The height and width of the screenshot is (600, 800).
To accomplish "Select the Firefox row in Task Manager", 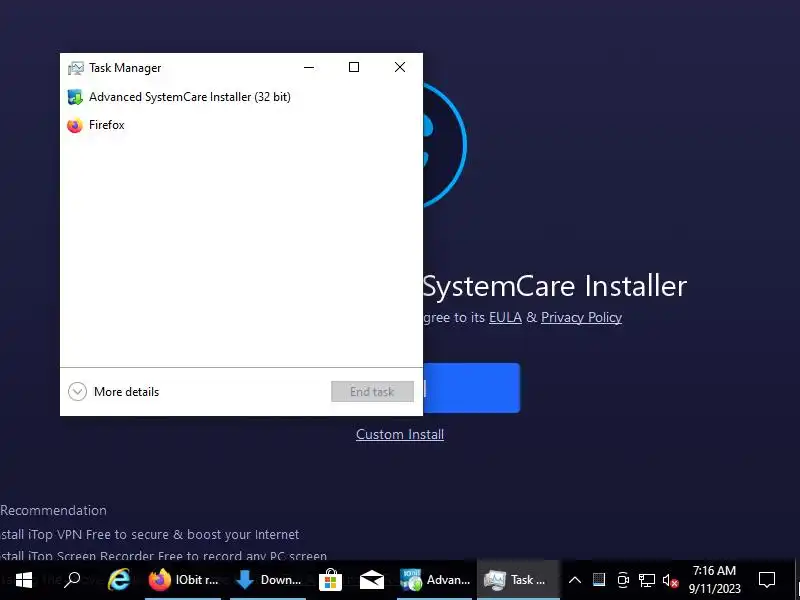I will pos(241,125).
